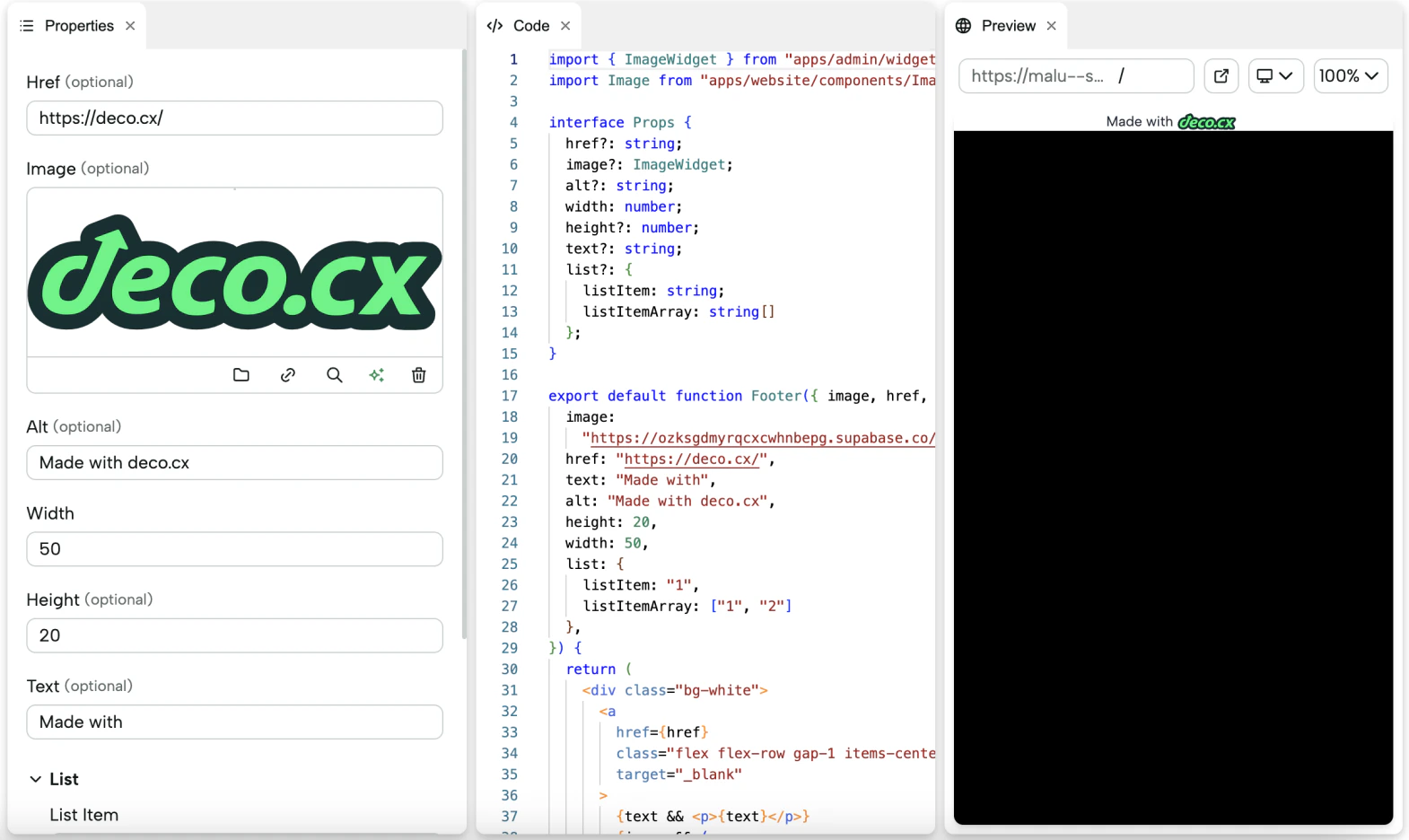Click the Alt input field
1409x840 pixels.
tap(234, 463)
